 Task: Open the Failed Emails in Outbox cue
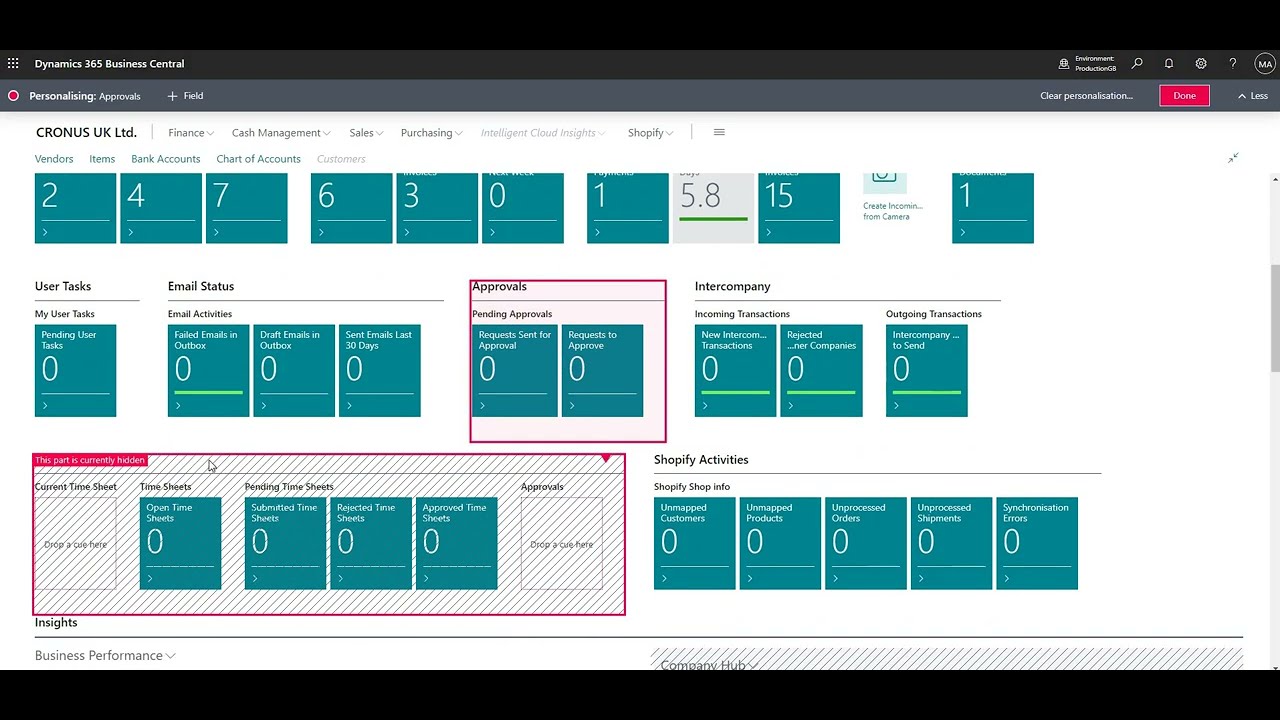tap(209, 371)
